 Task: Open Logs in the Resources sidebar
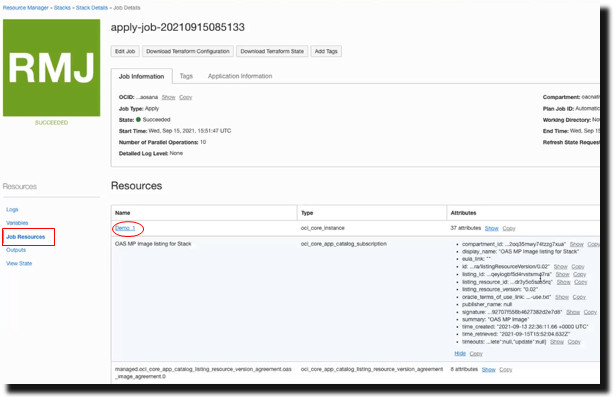[x=12, y=209]
